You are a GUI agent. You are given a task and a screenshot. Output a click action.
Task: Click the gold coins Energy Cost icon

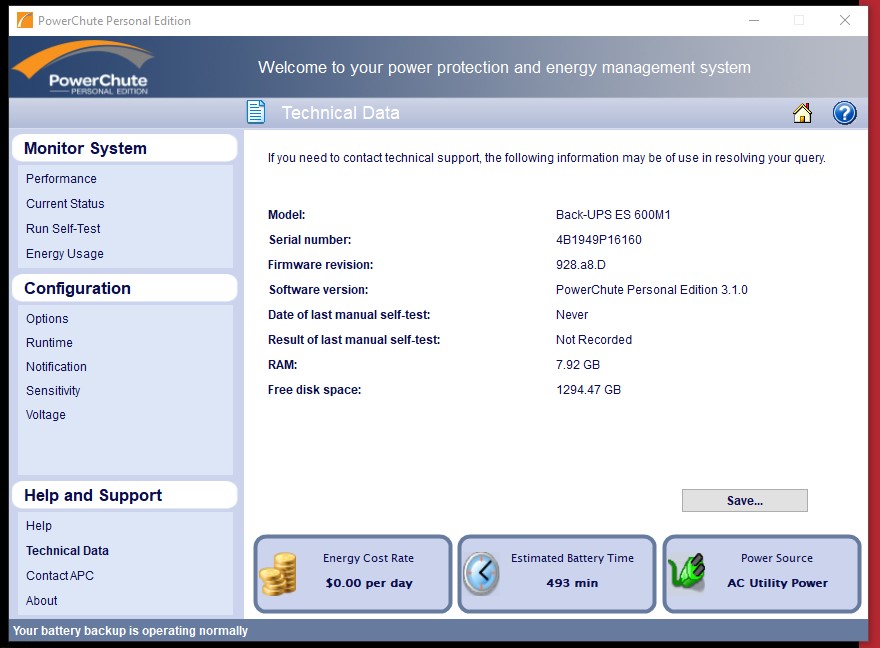(x=278, y=574)
